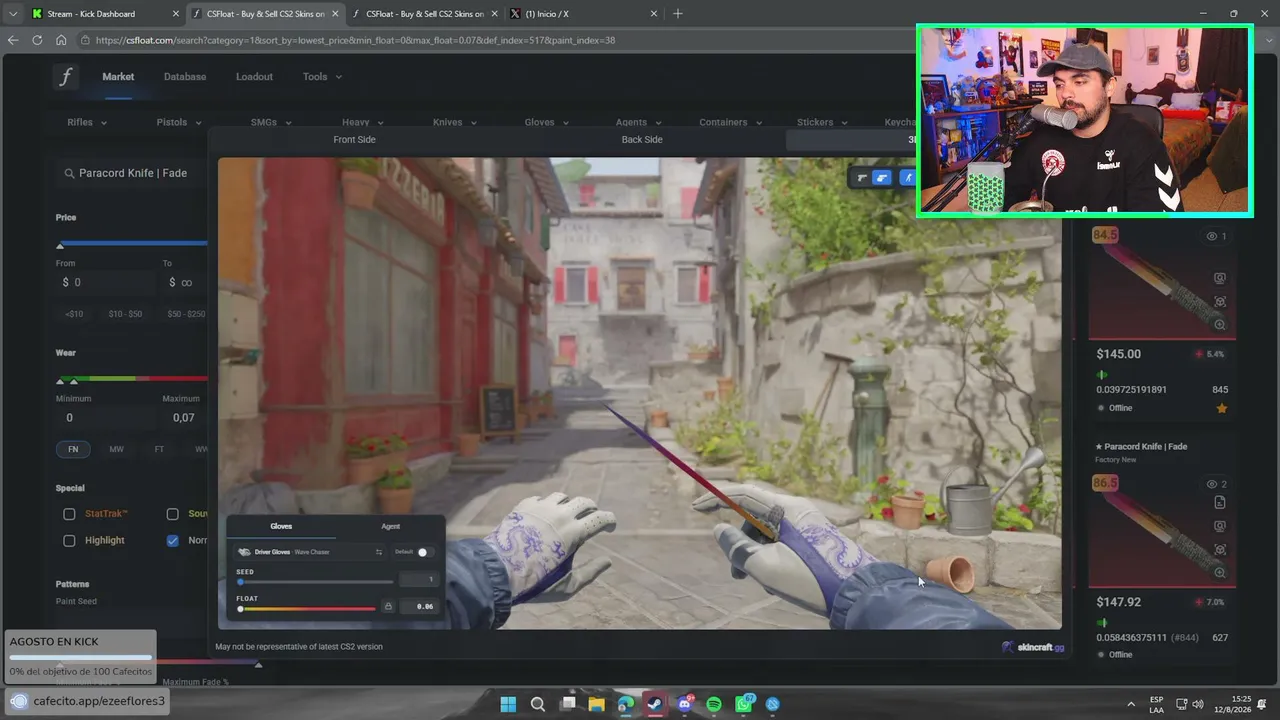Click the $10 - $50 price preset button
This screenshot has height=720, width=1280.
(x=126, y=314)
